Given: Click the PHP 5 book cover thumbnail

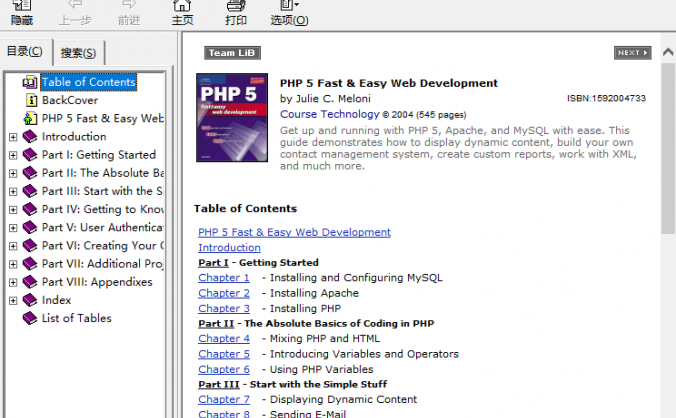Looking at the screenshot, I should 232,118.
